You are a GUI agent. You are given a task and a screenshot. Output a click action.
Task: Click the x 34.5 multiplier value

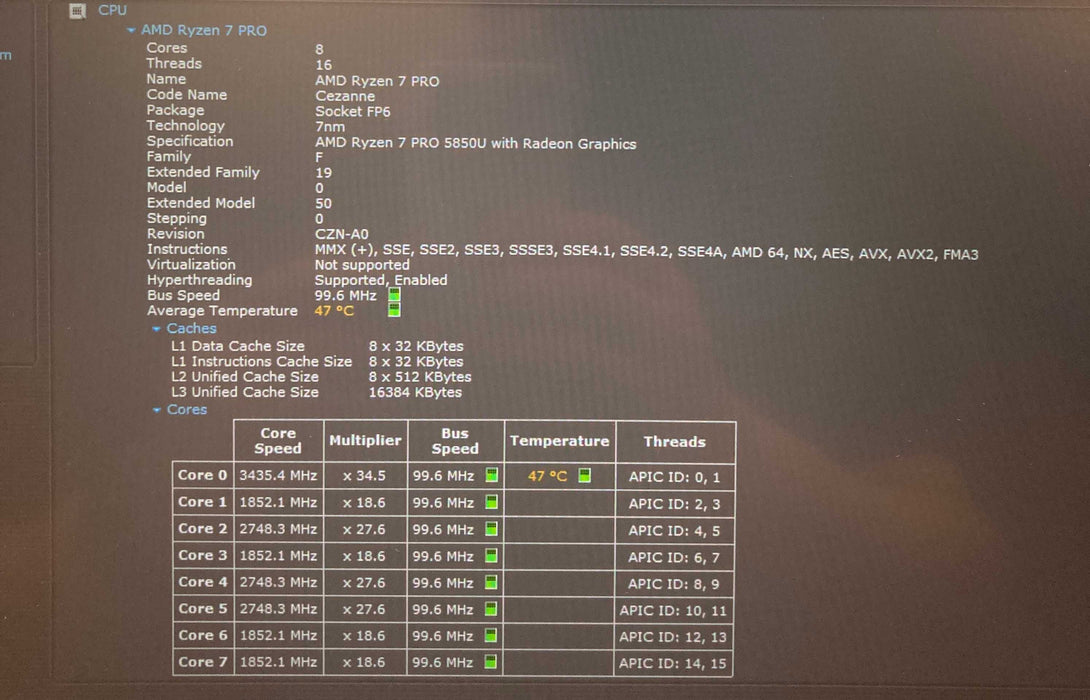click(364, 476)
